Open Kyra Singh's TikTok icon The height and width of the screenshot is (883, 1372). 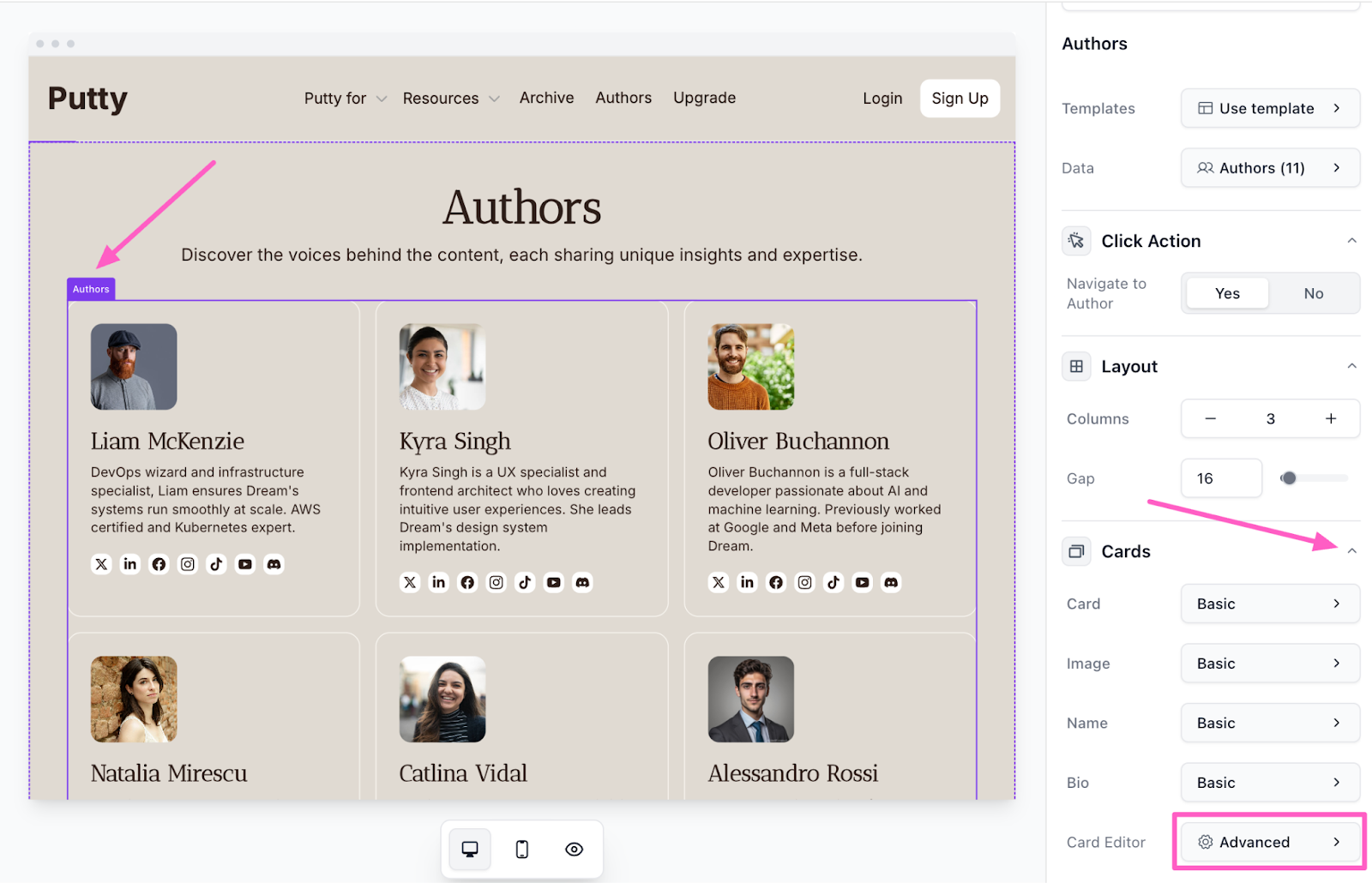pyautogui.click(x=525, y=583)
